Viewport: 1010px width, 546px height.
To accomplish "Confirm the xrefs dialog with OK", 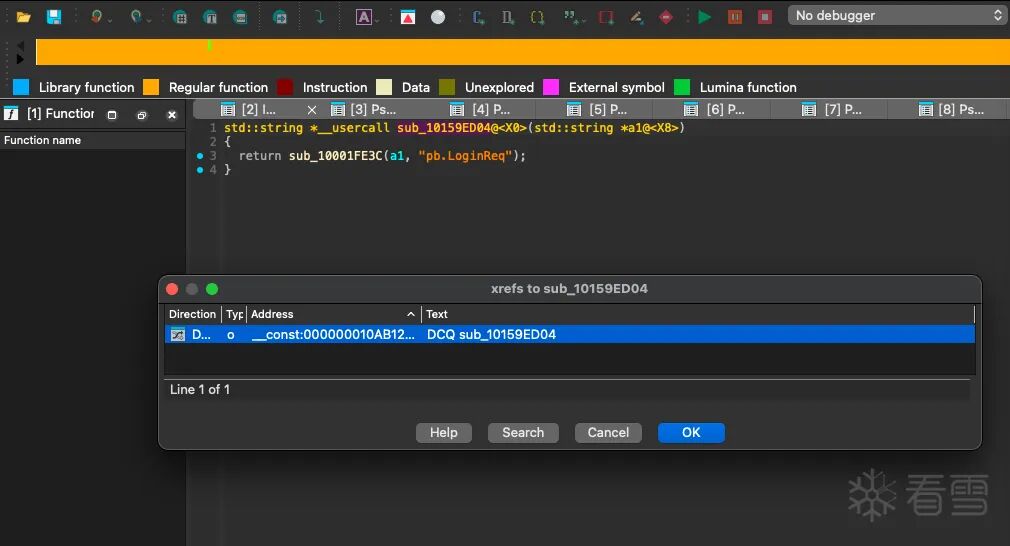I will tap(691, 433).
